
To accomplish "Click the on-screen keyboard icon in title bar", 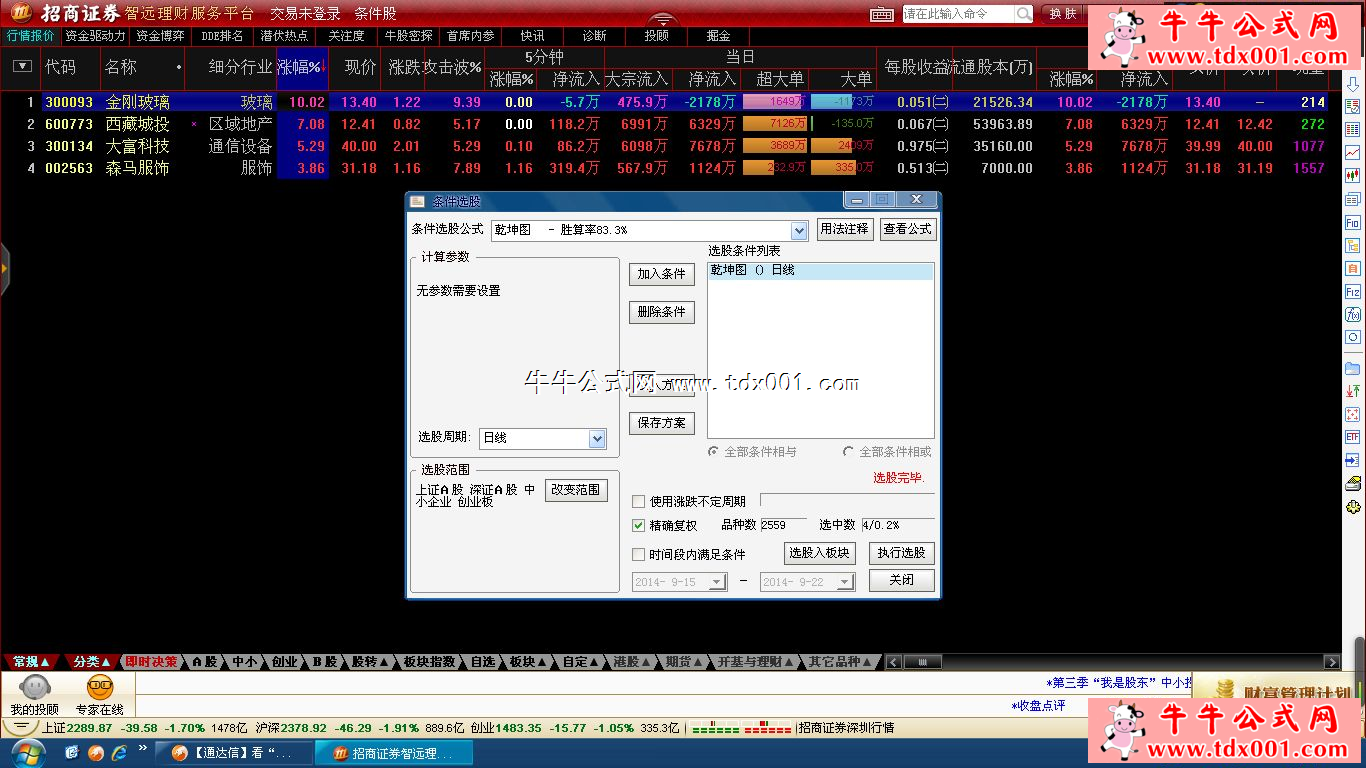I will 881,14.
